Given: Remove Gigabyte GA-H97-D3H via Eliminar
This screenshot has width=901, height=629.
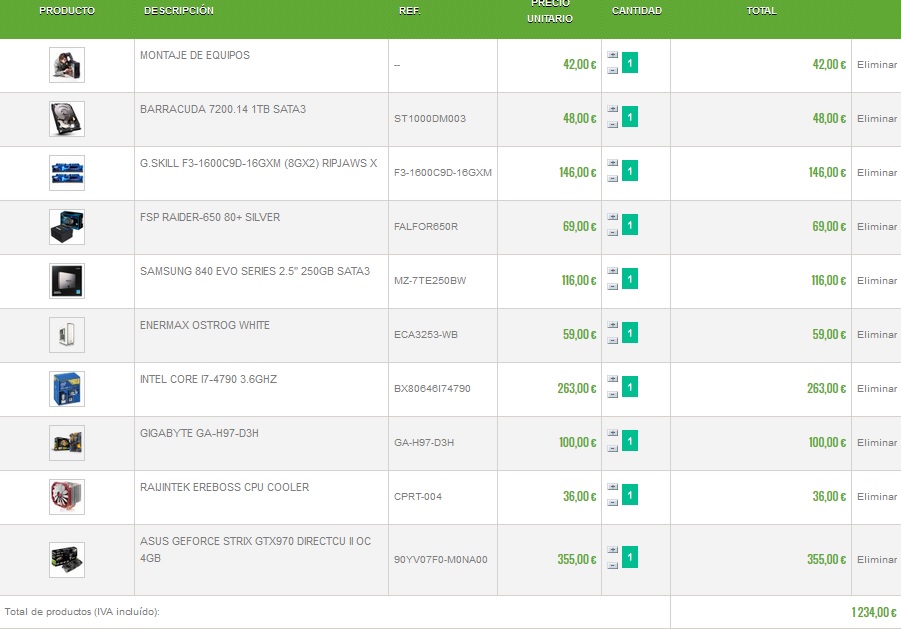Looking at the screenshot, I should tap(877, 443).
